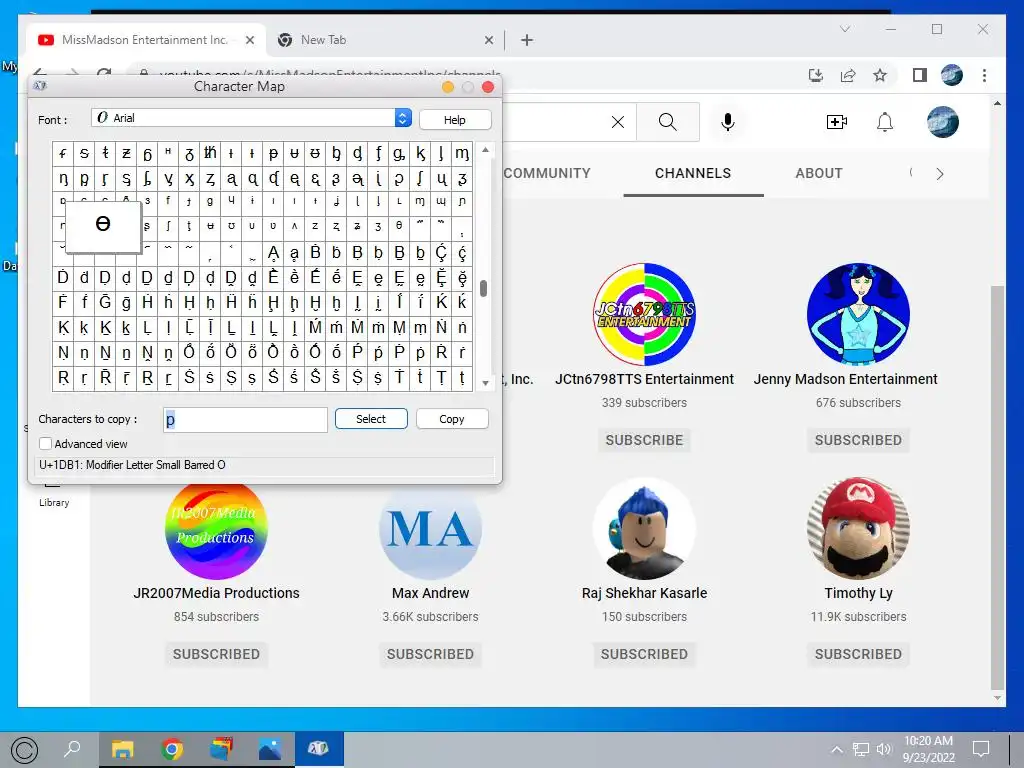Click the Max Andrew MA avatar
This screenshot has height=768, width=1024.
[430, 530]
